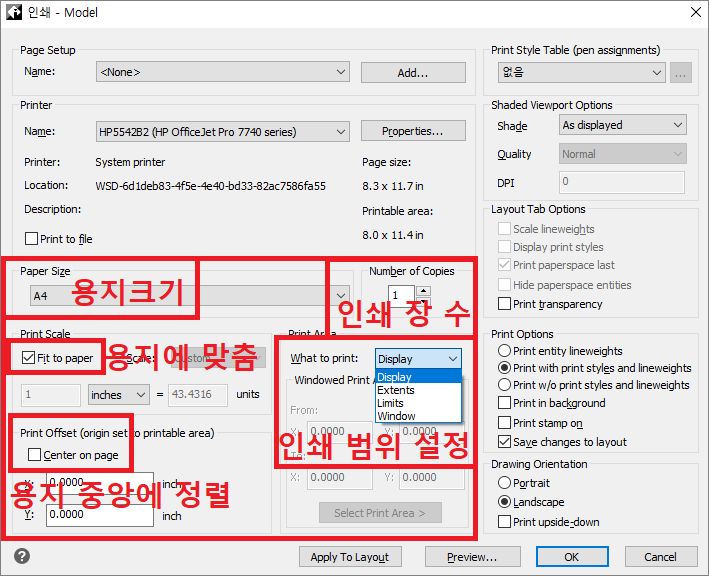Screen dimensions: 709x576
Task: Click the Y print offset field
Action: [x=99, y=515]
